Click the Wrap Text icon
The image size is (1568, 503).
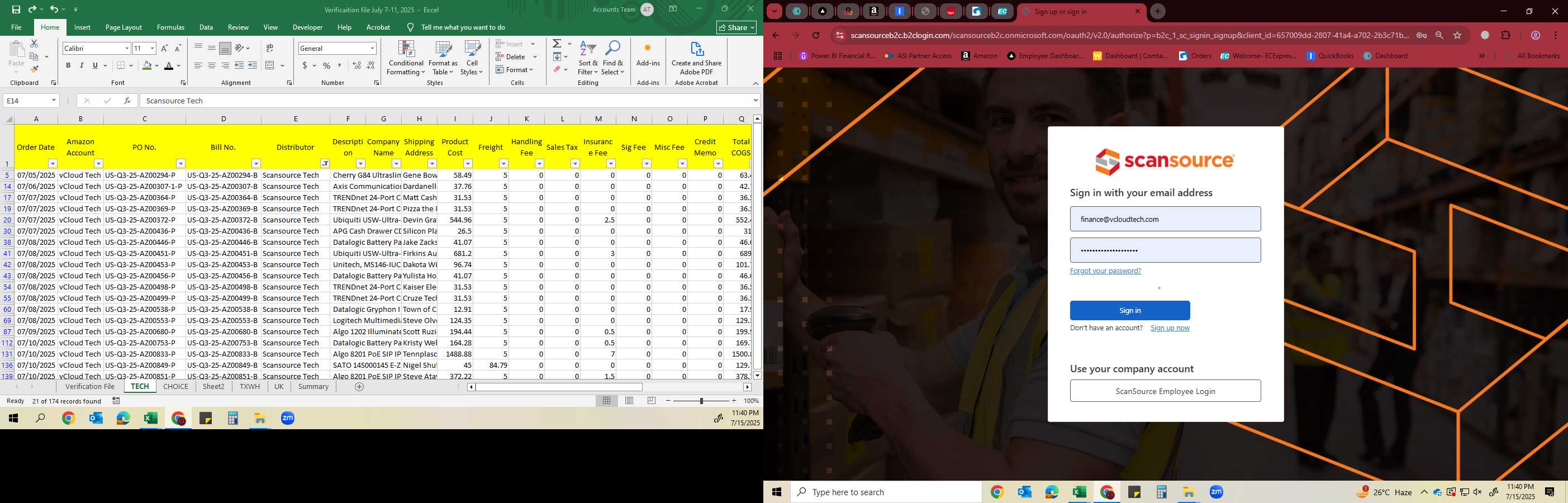pos(270,48)
